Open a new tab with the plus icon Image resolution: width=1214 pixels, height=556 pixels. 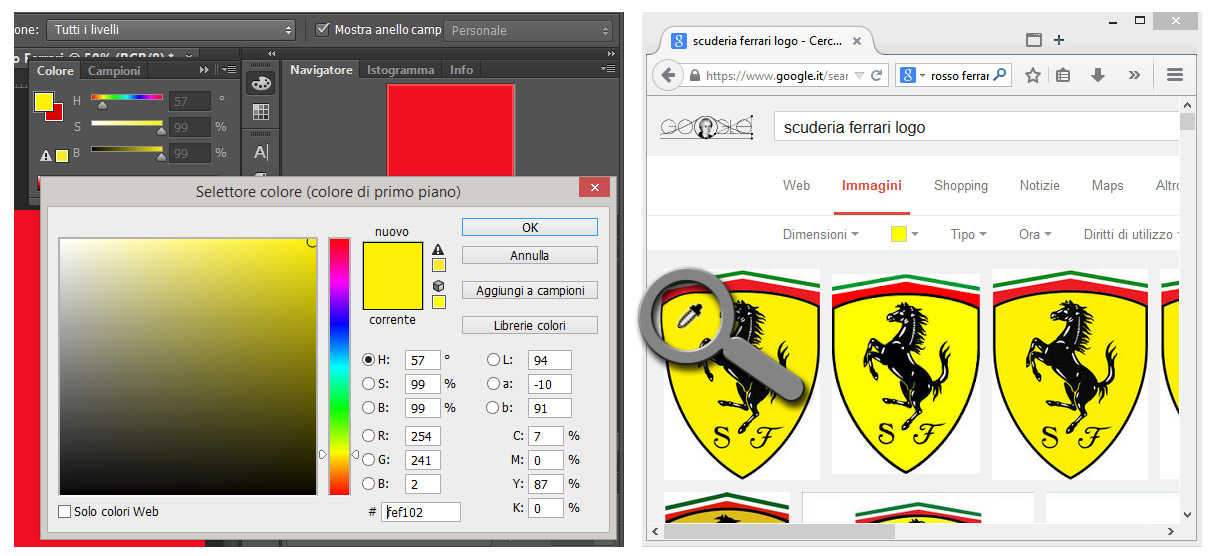[1059, 40]
